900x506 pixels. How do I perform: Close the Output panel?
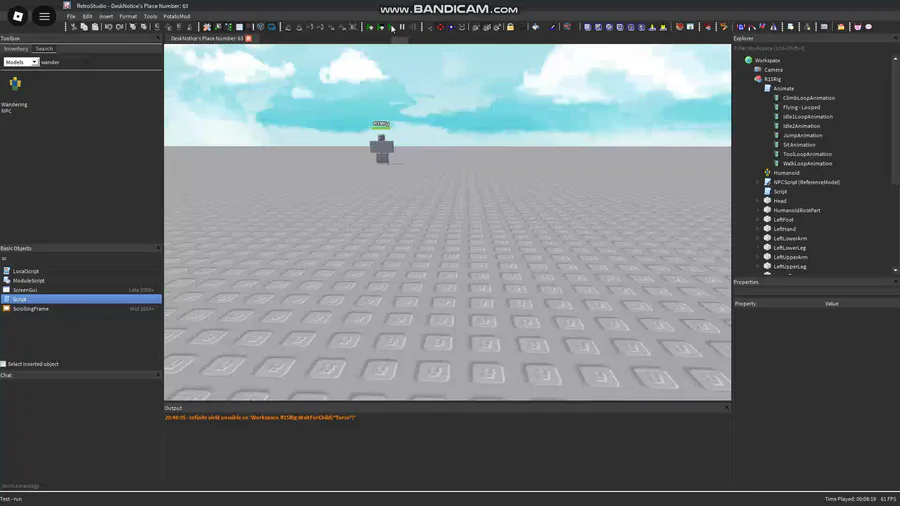(727, 408)
